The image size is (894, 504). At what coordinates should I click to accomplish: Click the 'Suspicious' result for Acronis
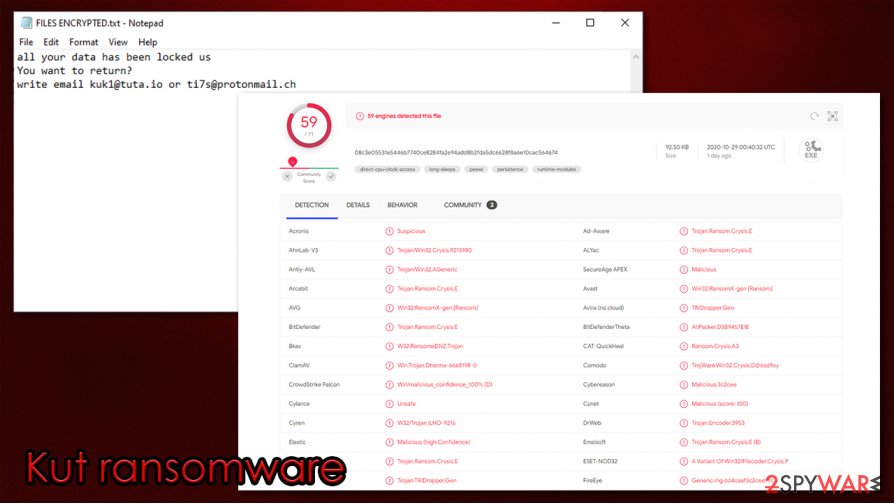tap(411, 231)
